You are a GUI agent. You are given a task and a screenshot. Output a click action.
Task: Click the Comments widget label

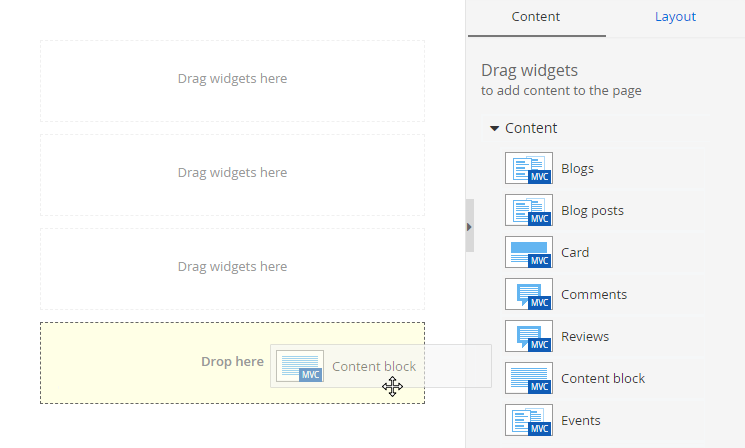[x=594, y=294]
